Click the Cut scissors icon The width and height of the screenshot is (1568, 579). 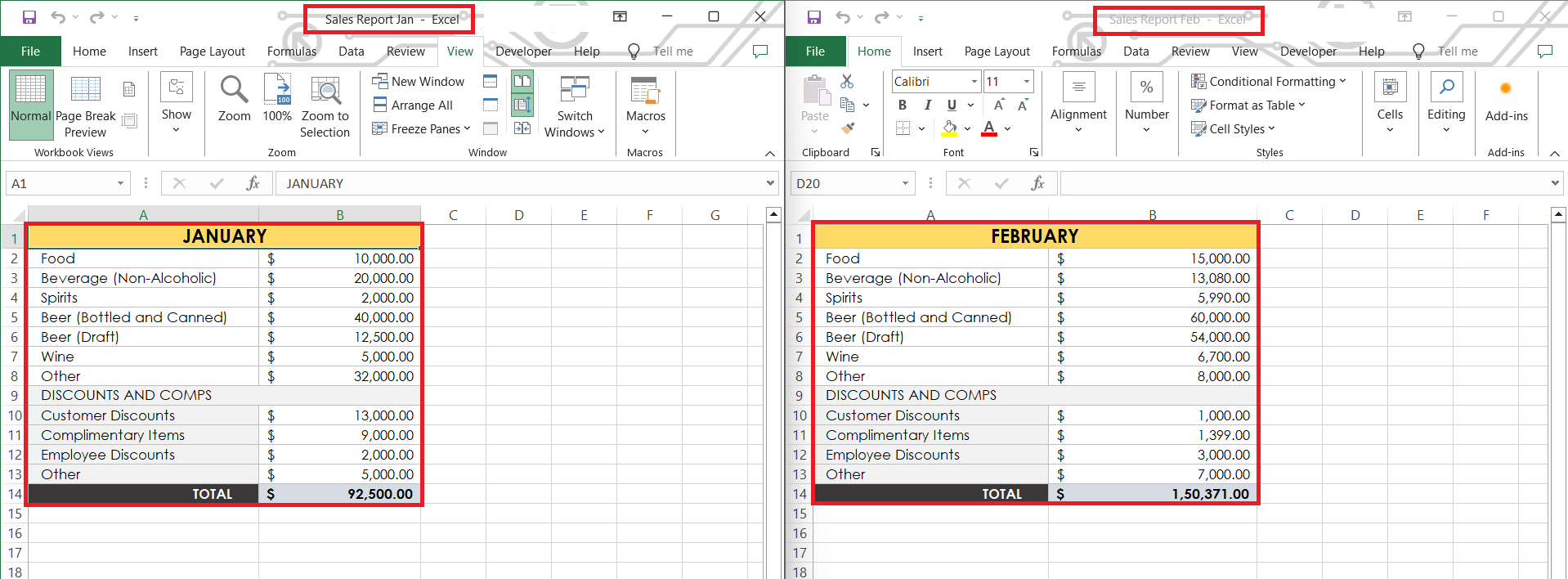pyautogui.click(x=847, y=81)
